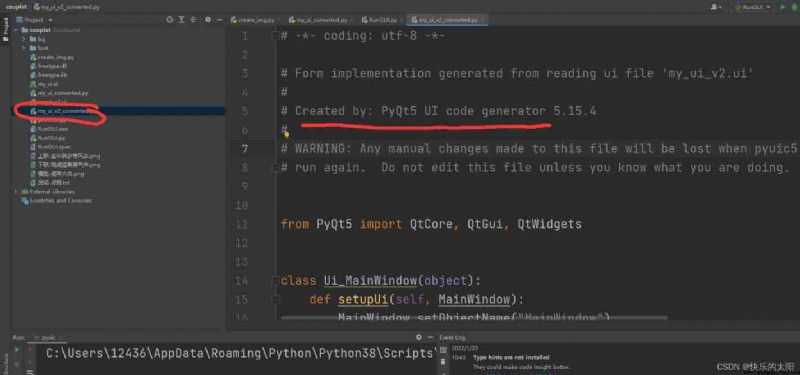
Task: Open the Run panel gear settings icon
Action: 419,337
